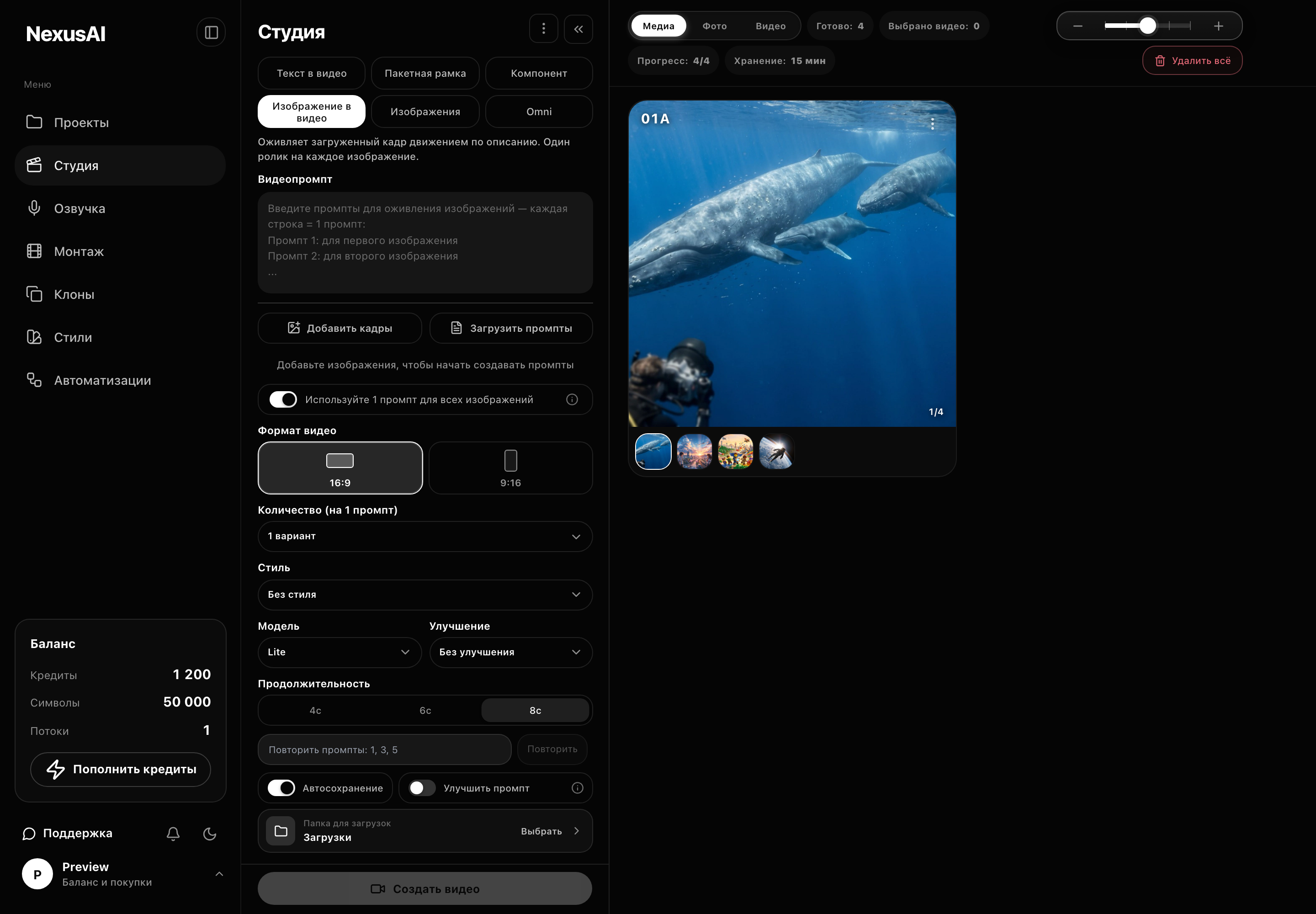Click the plus zoom icon
Image resolution: width=1316 pixels, height=914 pixels.
pyautogui.click(x=1219, y=26)
